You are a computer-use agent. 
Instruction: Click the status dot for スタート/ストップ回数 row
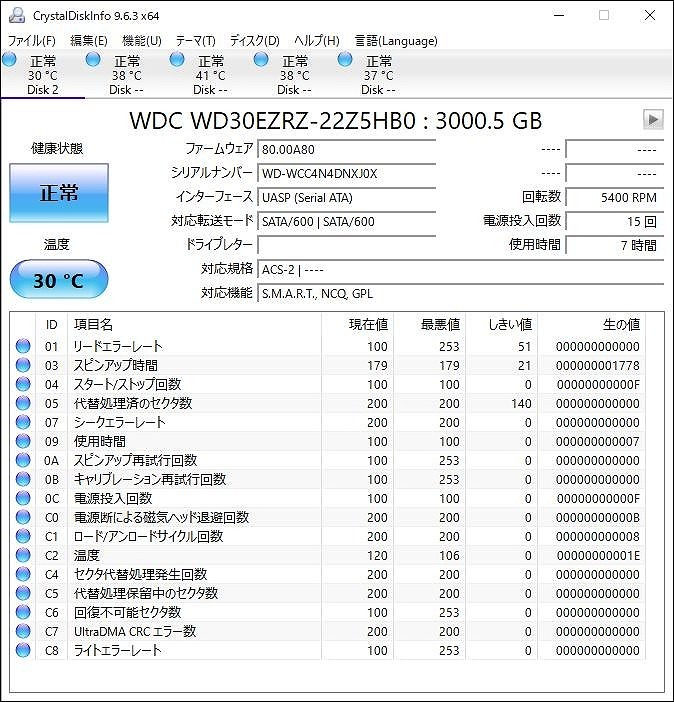click(x=23, y=384)
